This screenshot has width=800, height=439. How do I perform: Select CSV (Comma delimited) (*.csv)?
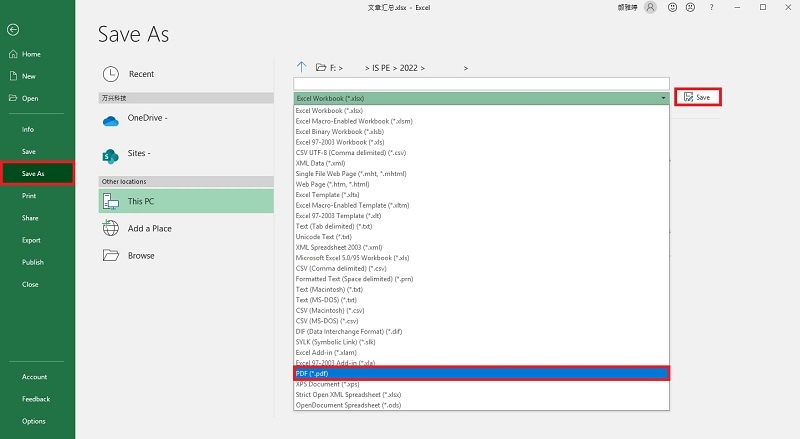[481, 269]
